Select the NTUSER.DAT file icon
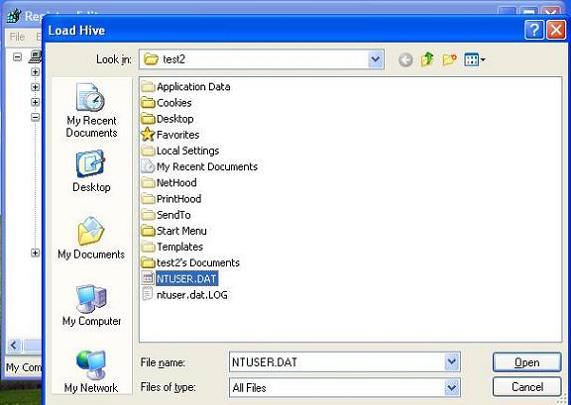 click(x=148, y=279)
